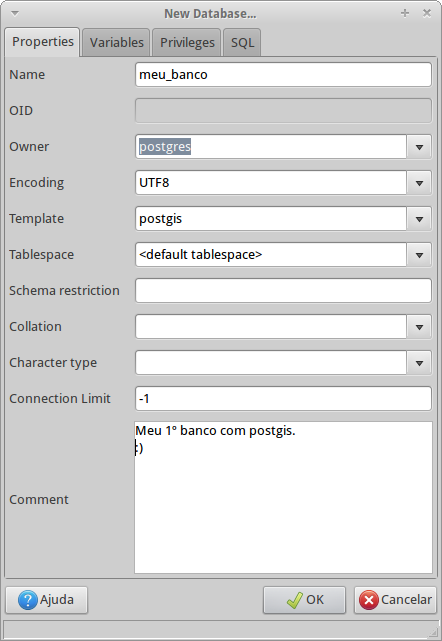This screenshot has height=641, width=442.
Task: Click inside the Comment text area
Action: click(x=283, y=498)
